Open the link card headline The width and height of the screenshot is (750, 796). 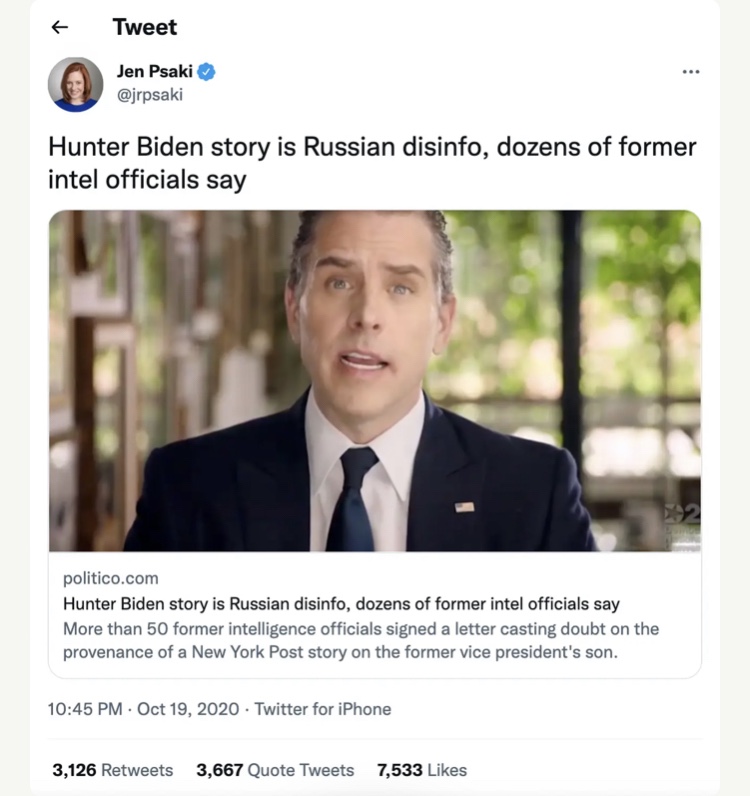coord(341,604)
